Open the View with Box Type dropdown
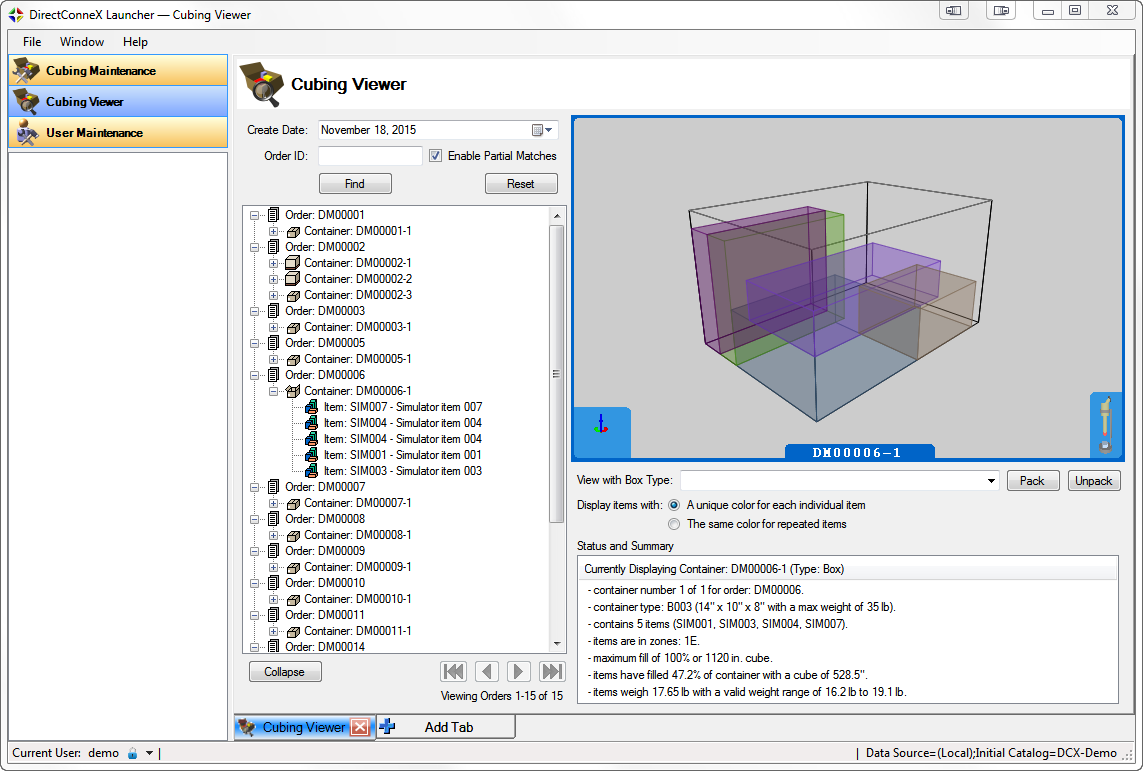Screen dimensions: 1143x771 click(x=991, y=481)
